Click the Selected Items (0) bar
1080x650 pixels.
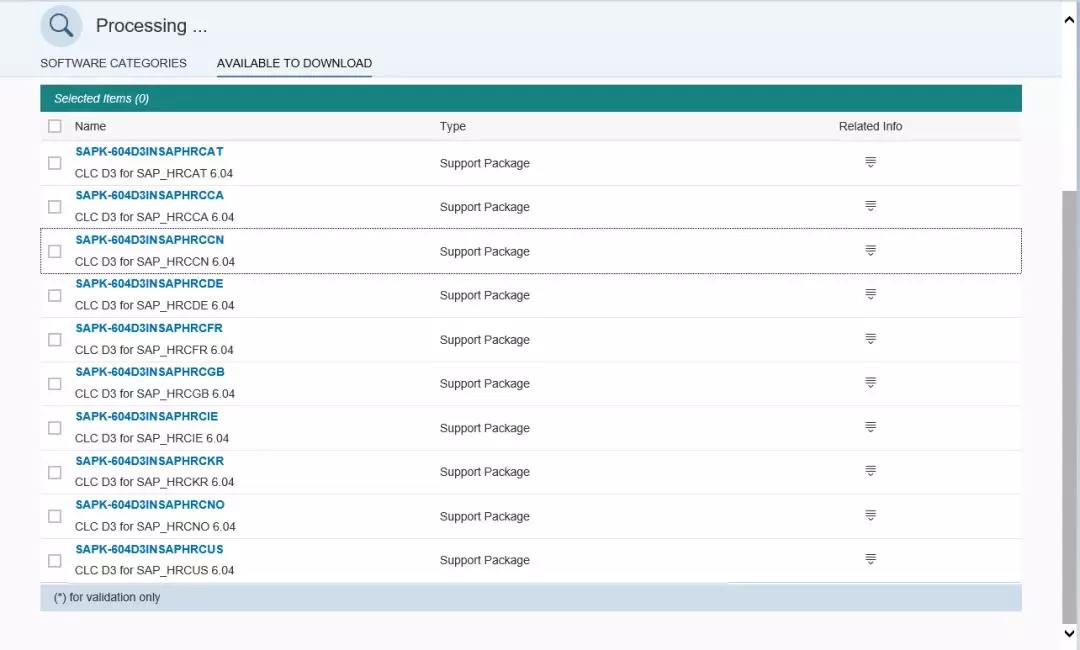pyautogui.click(x=531, y=97)
